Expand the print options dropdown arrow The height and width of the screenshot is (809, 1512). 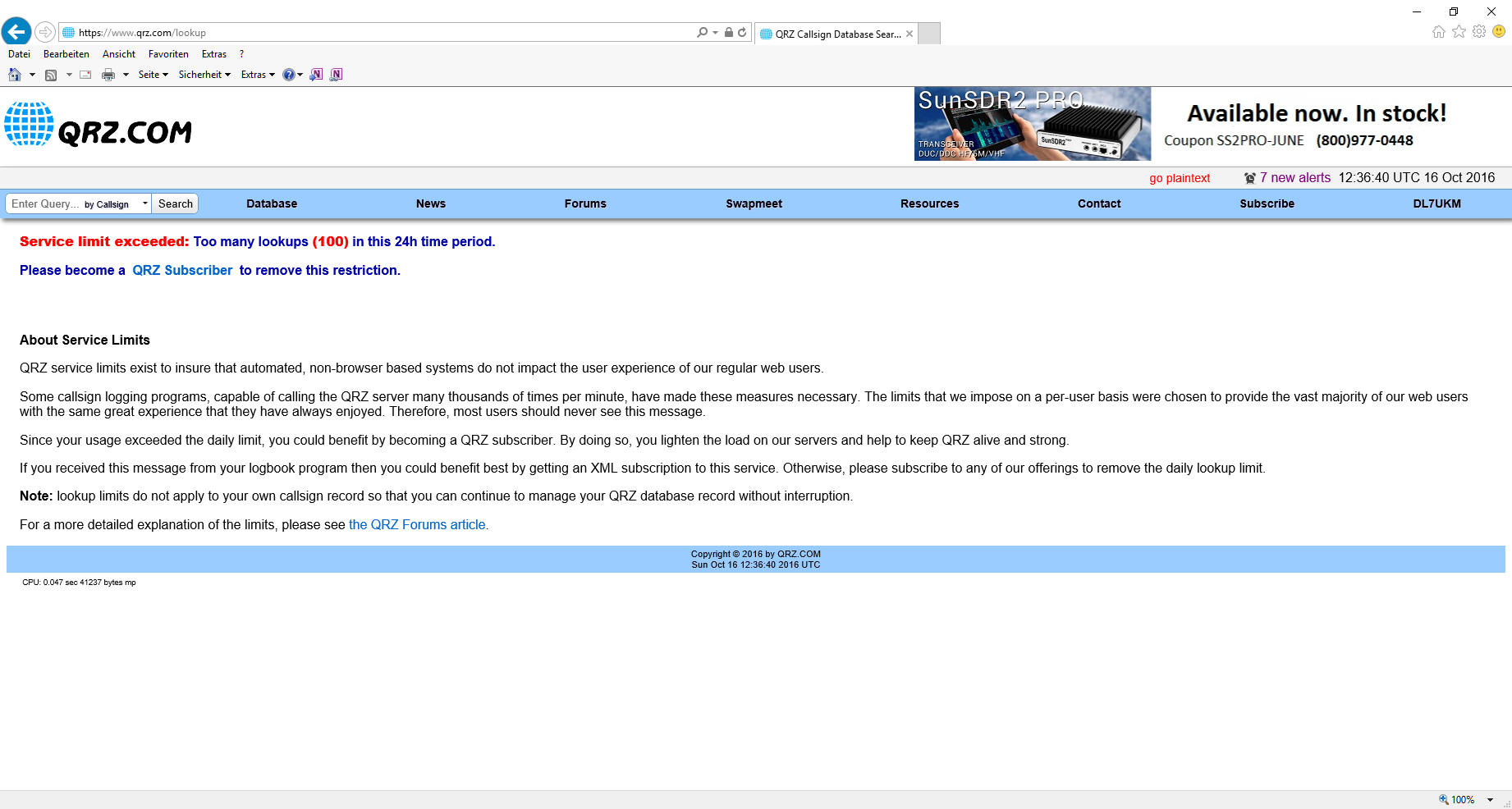[x=126, y=75]
